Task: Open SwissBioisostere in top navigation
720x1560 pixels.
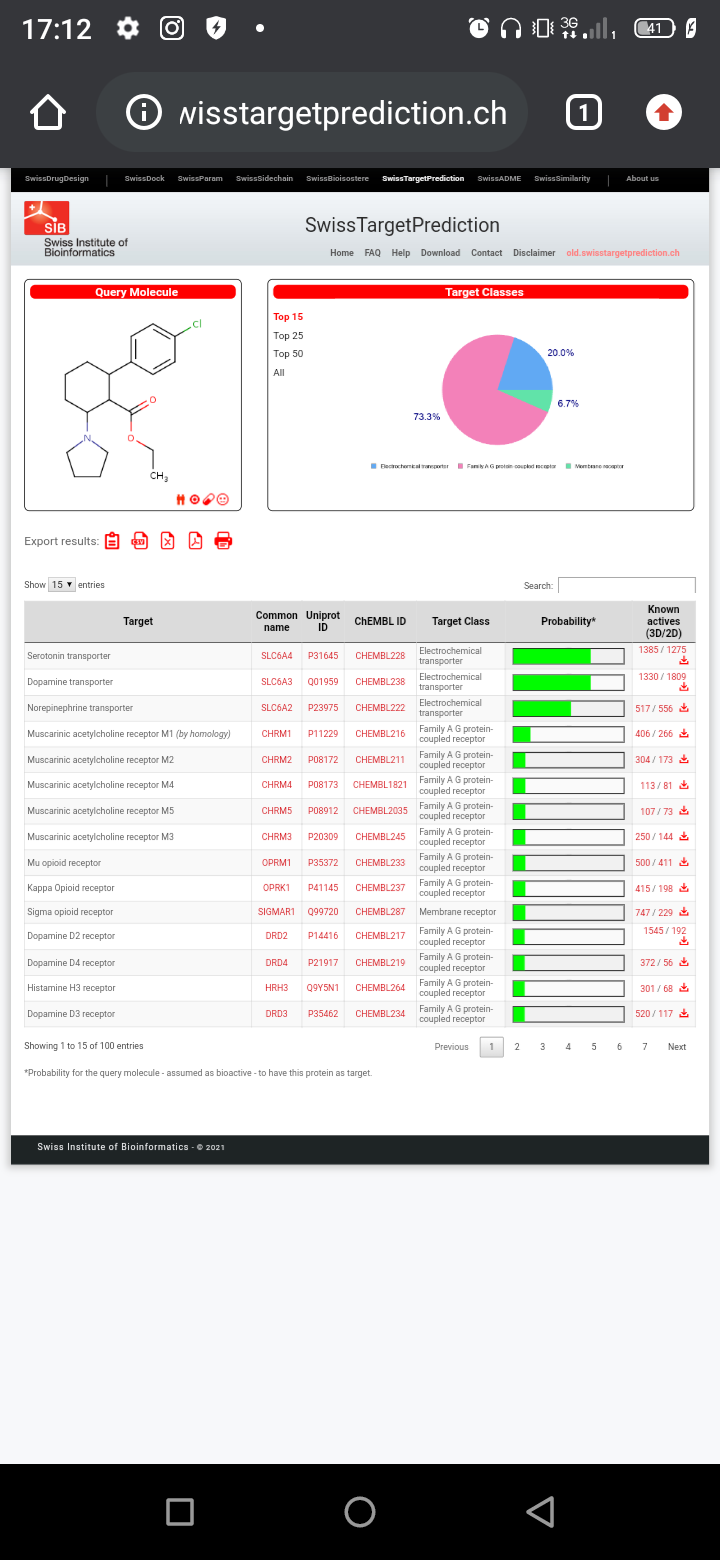Action: 337,179
